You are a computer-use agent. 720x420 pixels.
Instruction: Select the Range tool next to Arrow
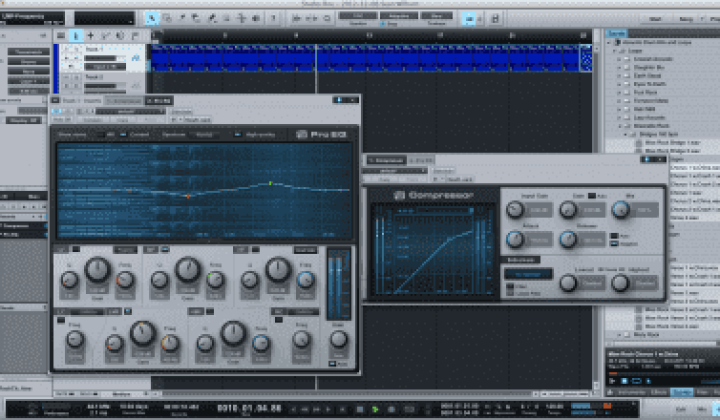pyautogui.click(x=166, y=18)
